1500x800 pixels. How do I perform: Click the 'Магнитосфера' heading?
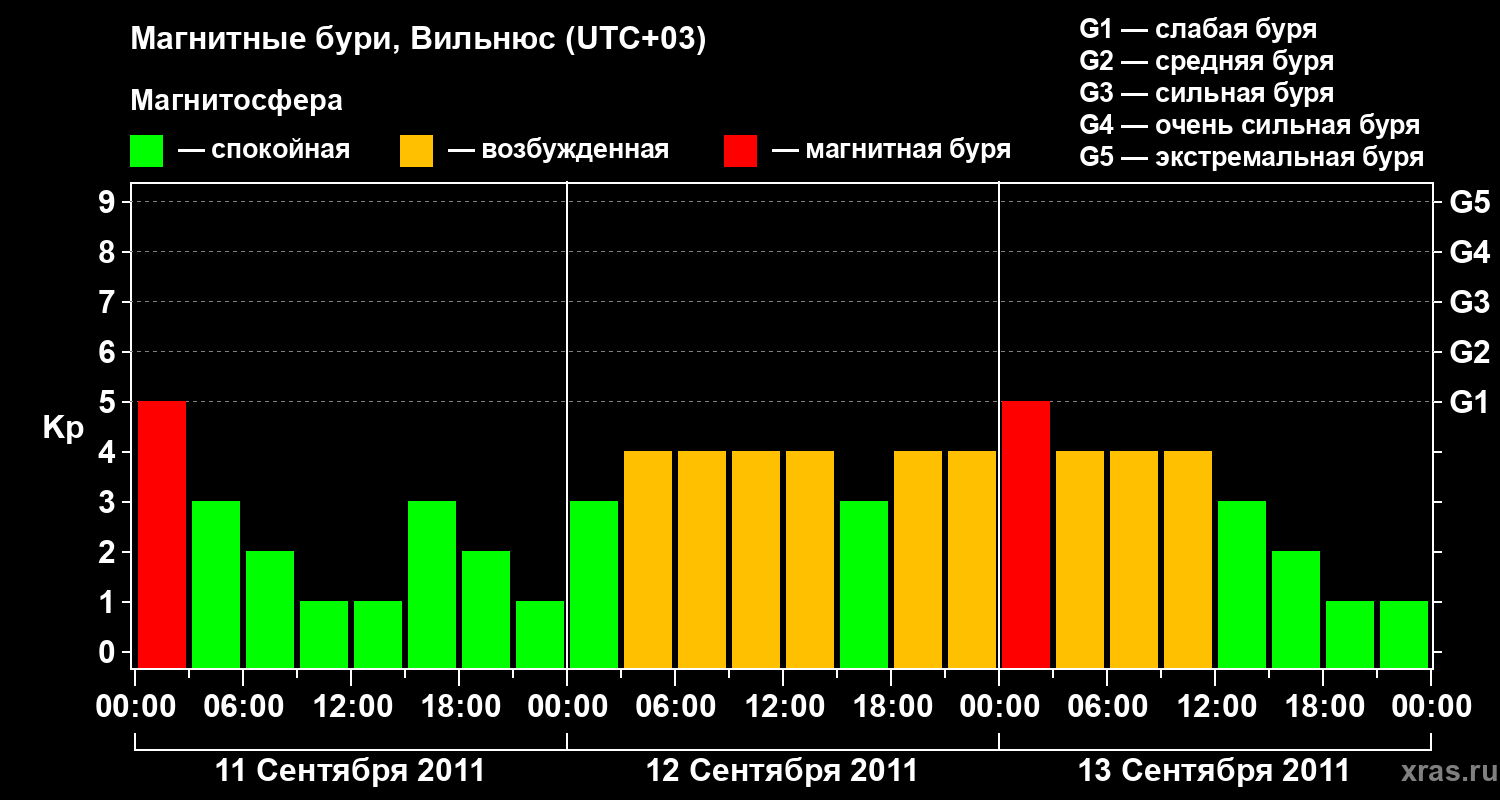pos(236,101)
